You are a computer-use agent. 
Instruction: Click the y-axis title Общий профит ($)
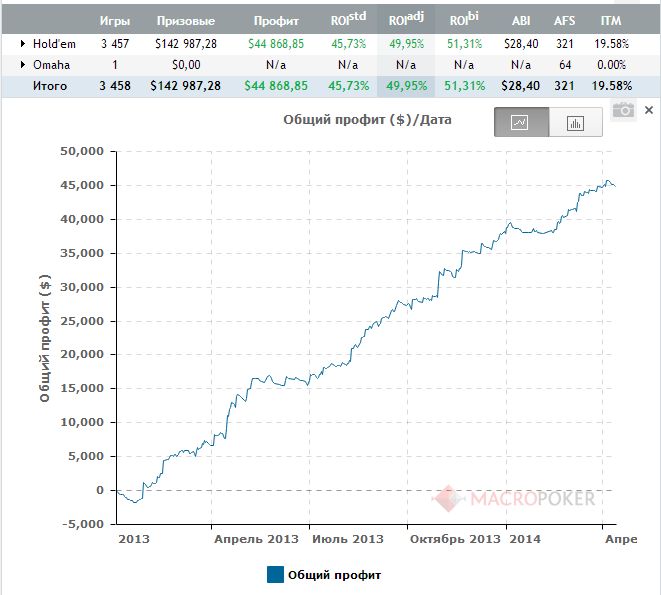[x=44, y=338]
